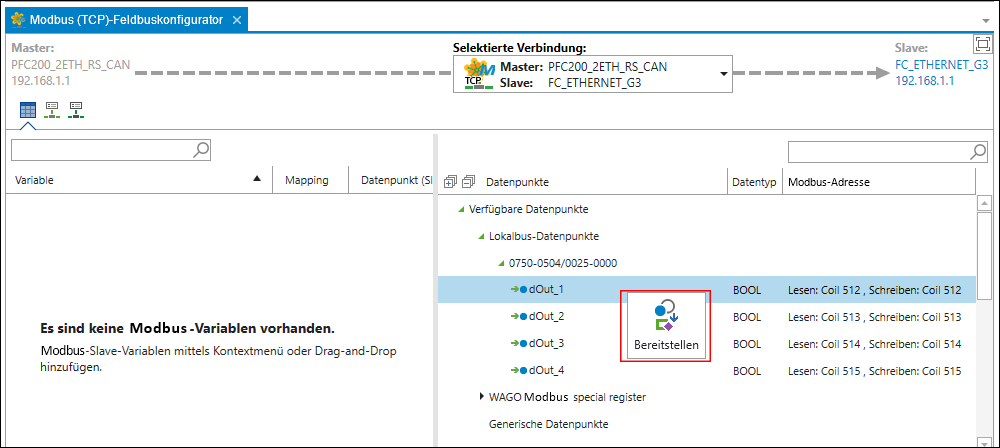Screen dimensions: 1000x448
Task: Click the FC_ETHERNET_G3 slave link
Action: pos(941,64)
